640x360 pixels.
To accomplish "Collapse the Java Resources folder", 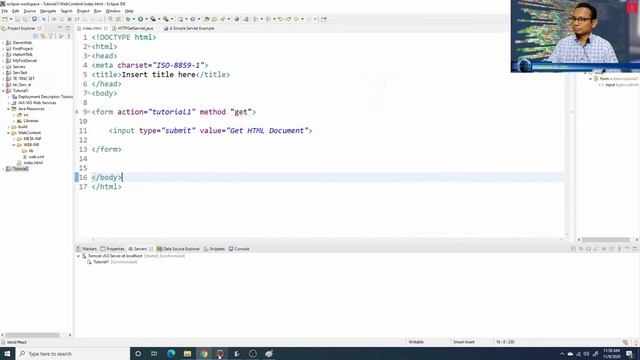I will coord(9,109).
